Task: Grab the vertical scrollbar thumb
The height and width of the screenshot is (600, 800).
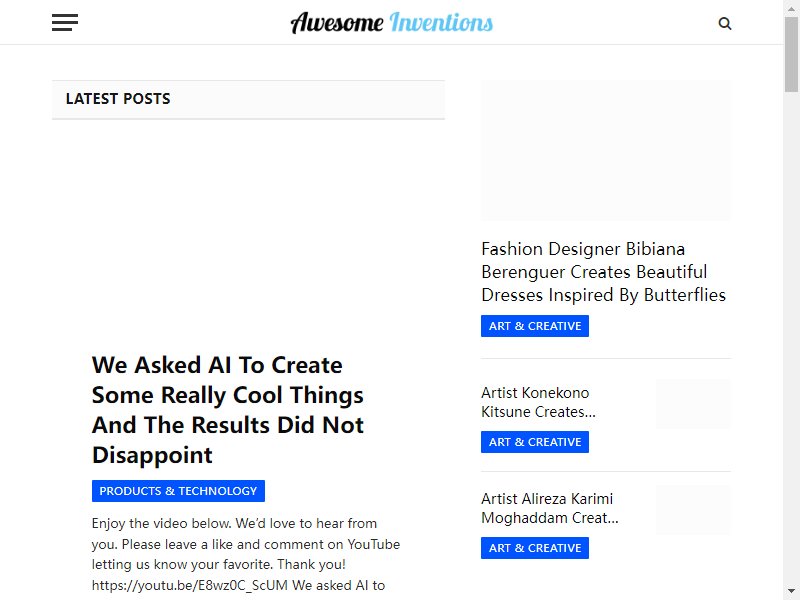Action: click(791, 54)
